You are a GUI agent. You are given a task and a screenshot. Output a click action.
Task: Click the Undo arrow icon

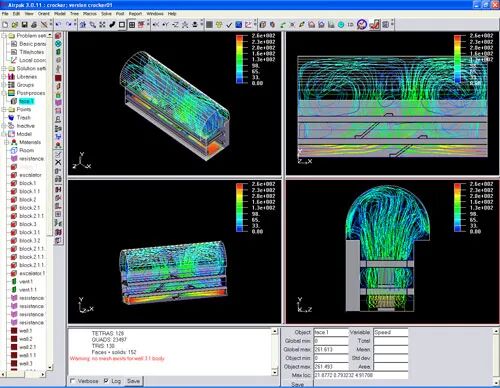point(58,25)
